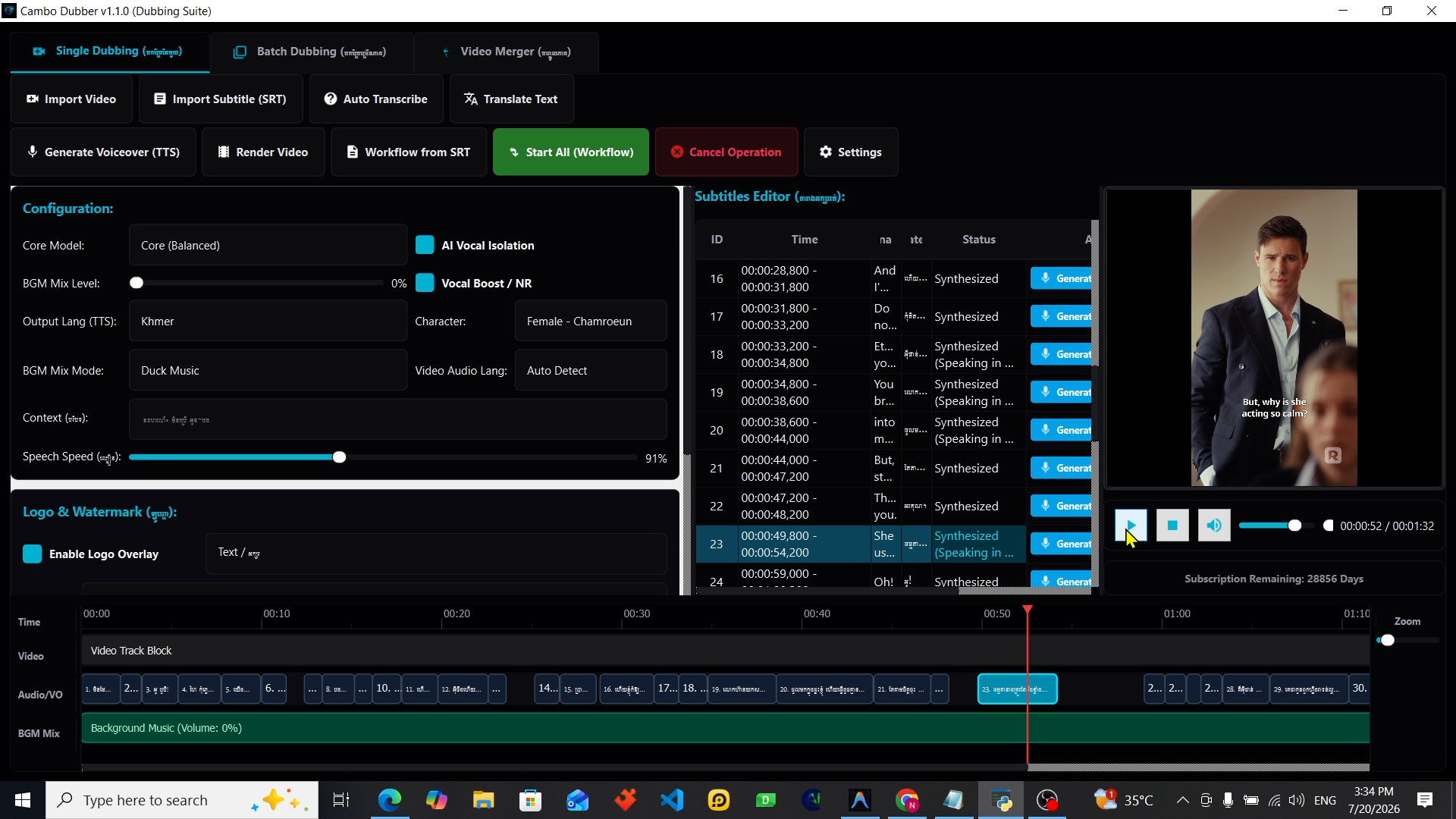The height and width of the screenshot is (819, 1456).
Task: Switch to the Batch Dubbing tab
Action: [312, 52]
